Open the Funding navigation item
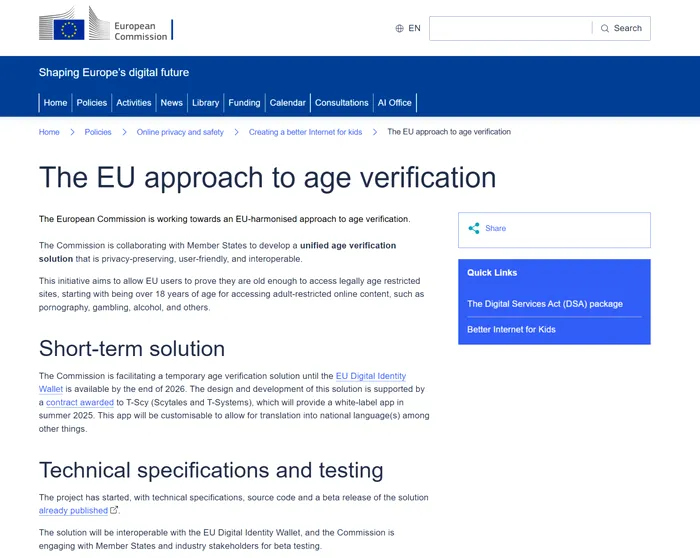The image size is (700, 558). coord(244,103)
